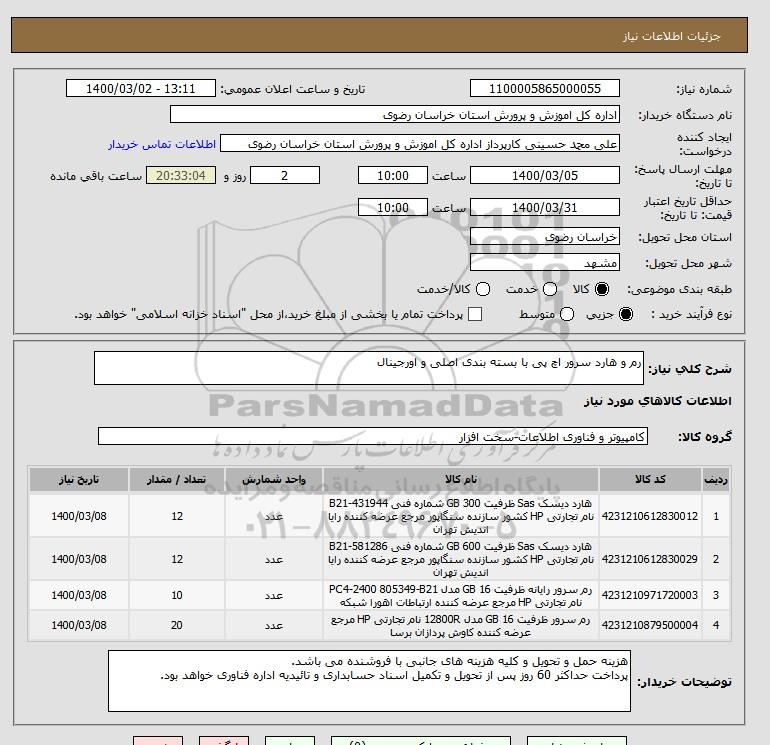Click the remaining days field showing 2
Screen dimensions: 770x745
point(285,175)
